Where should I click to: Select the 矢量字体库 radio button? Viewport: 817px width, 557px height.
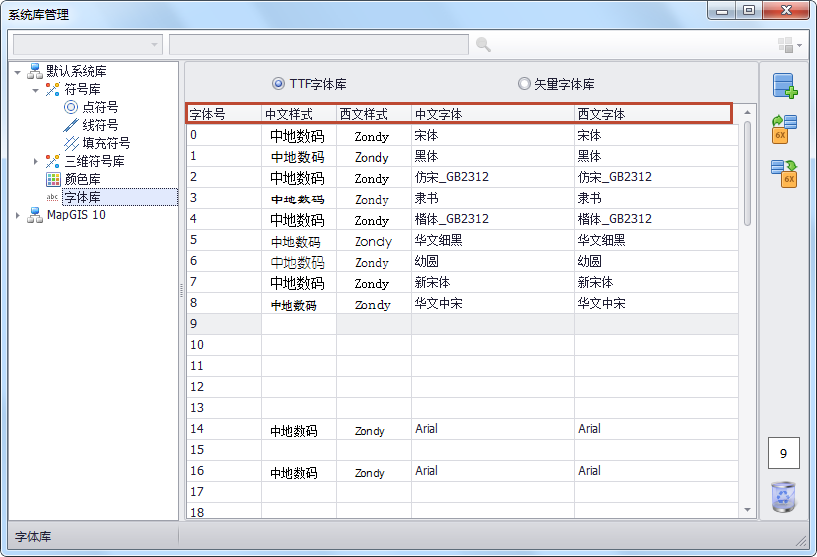pyautogui.click(x=524, y=84)
